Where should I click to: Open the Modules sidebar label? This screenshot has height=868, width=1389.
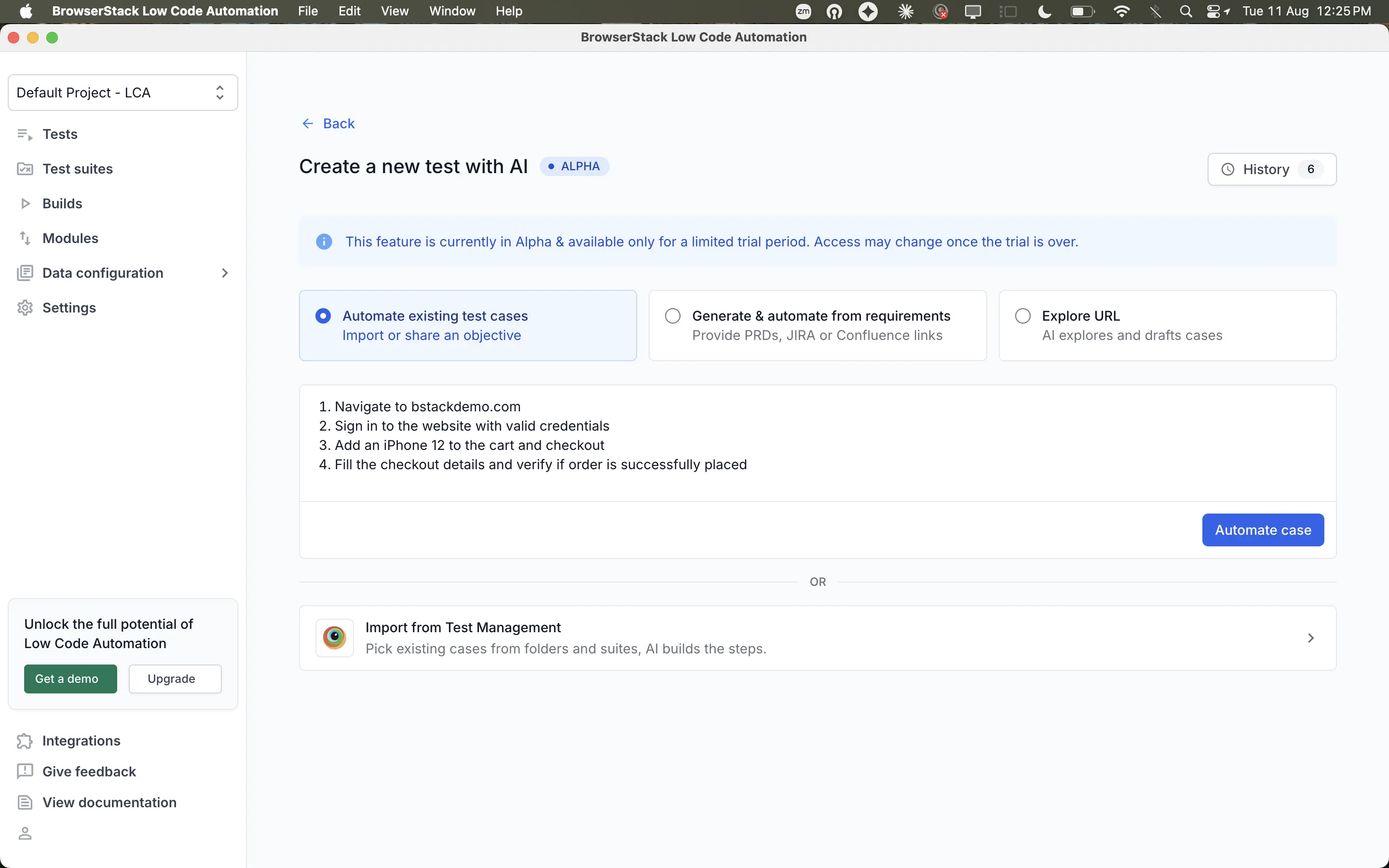point(70,238)
